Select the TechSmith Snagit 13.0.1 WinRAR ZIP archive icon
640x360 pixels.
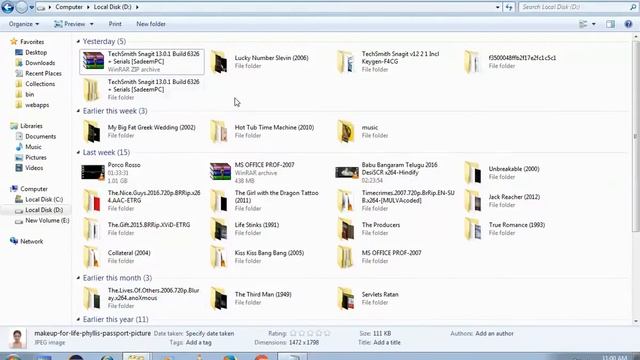(x=93, y=61)
